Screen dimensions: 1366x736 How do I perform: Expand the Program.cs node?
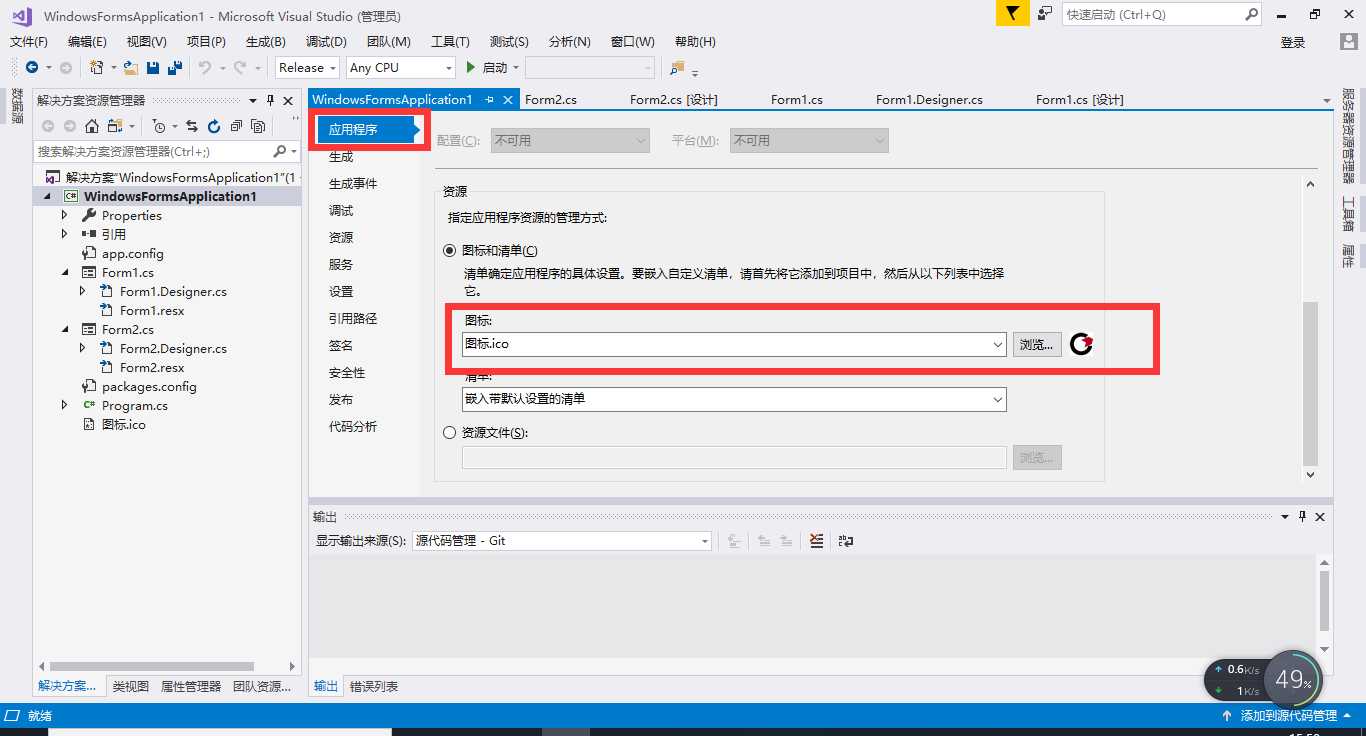click(65, 405)
